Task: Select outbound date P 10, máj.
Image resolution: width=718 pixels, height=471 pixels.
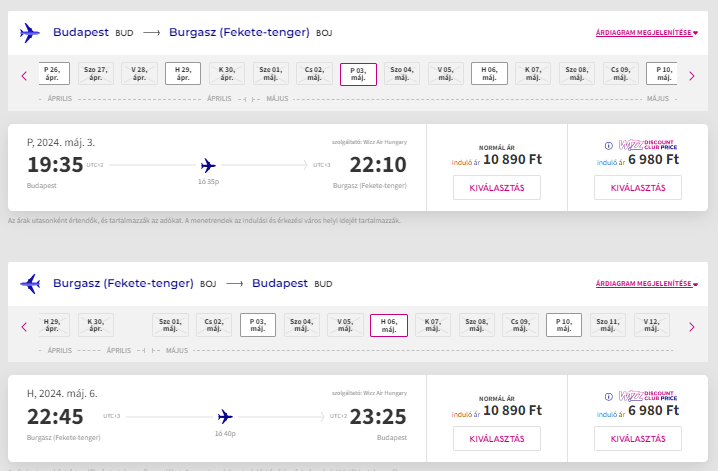Action: coord(663,74)
